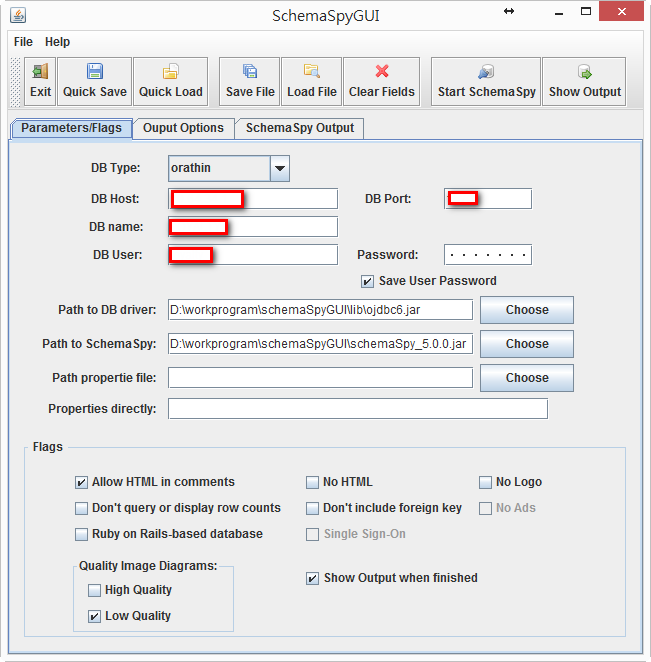This screenshot has width=651, height=662.
Task: Click the DB name input field
Action: point(253,227)
